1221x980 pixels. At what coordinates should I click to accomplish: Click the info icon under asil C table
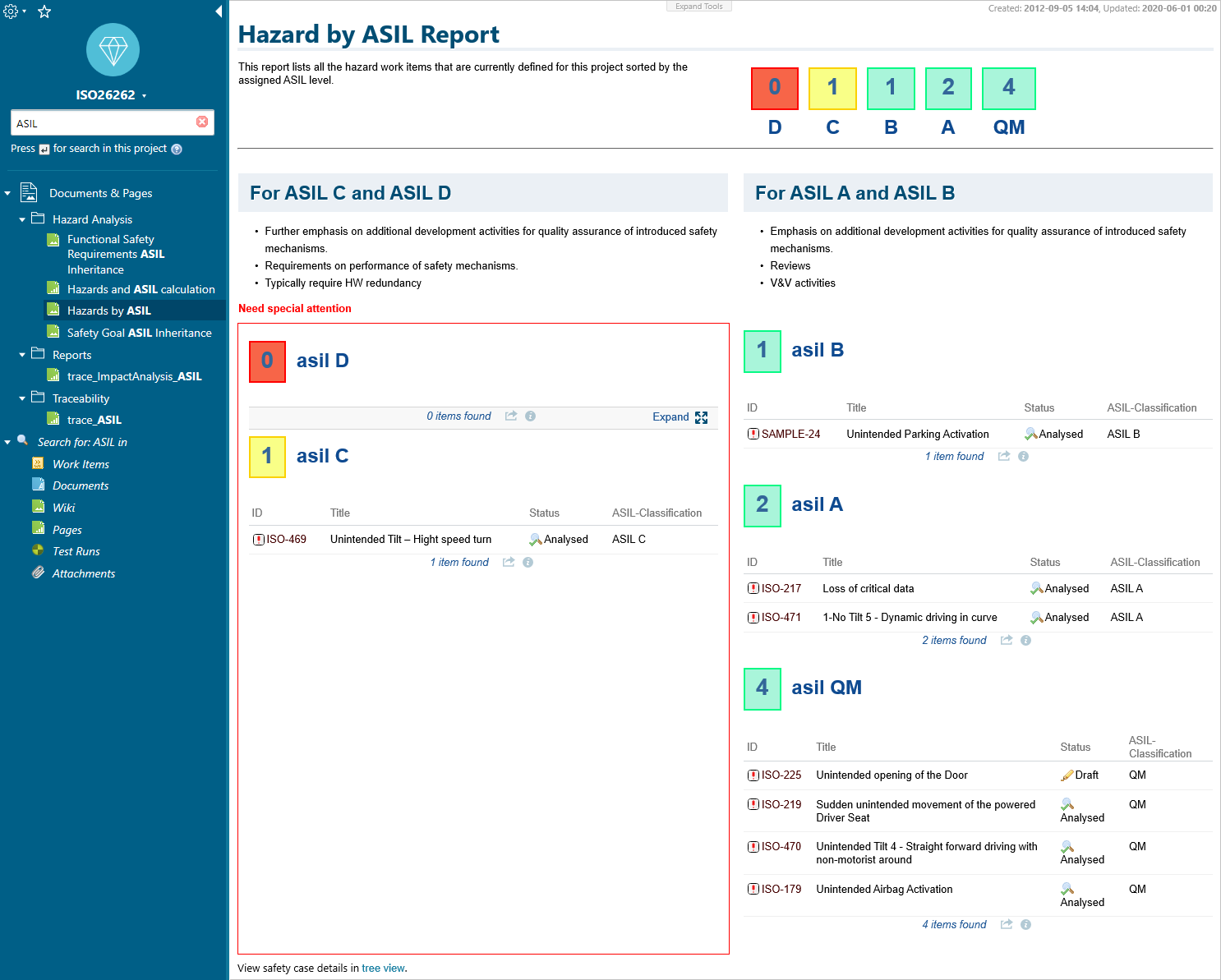[x=528, y=563]
